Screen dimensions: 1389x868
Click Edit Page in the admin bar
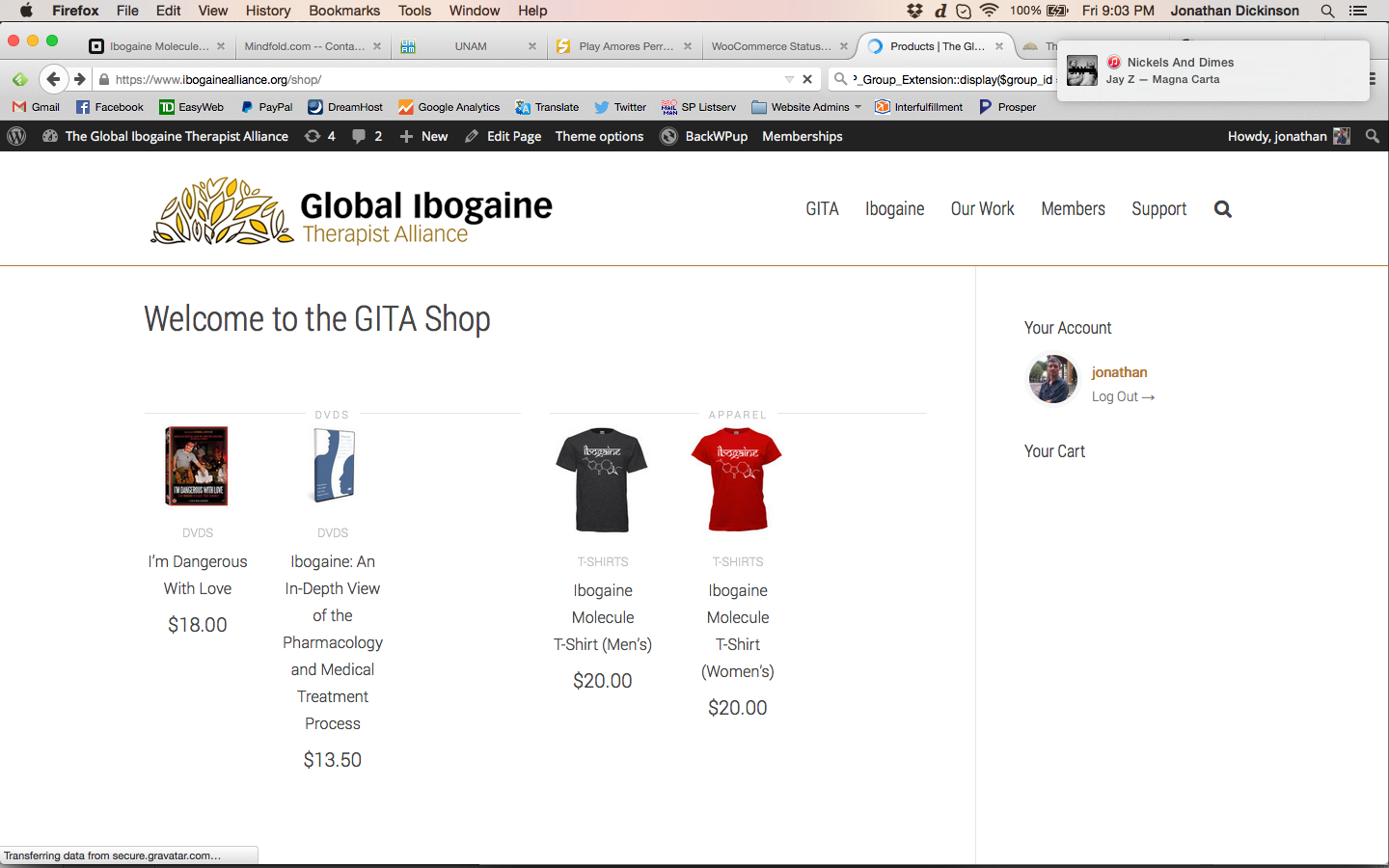[504, 136]
